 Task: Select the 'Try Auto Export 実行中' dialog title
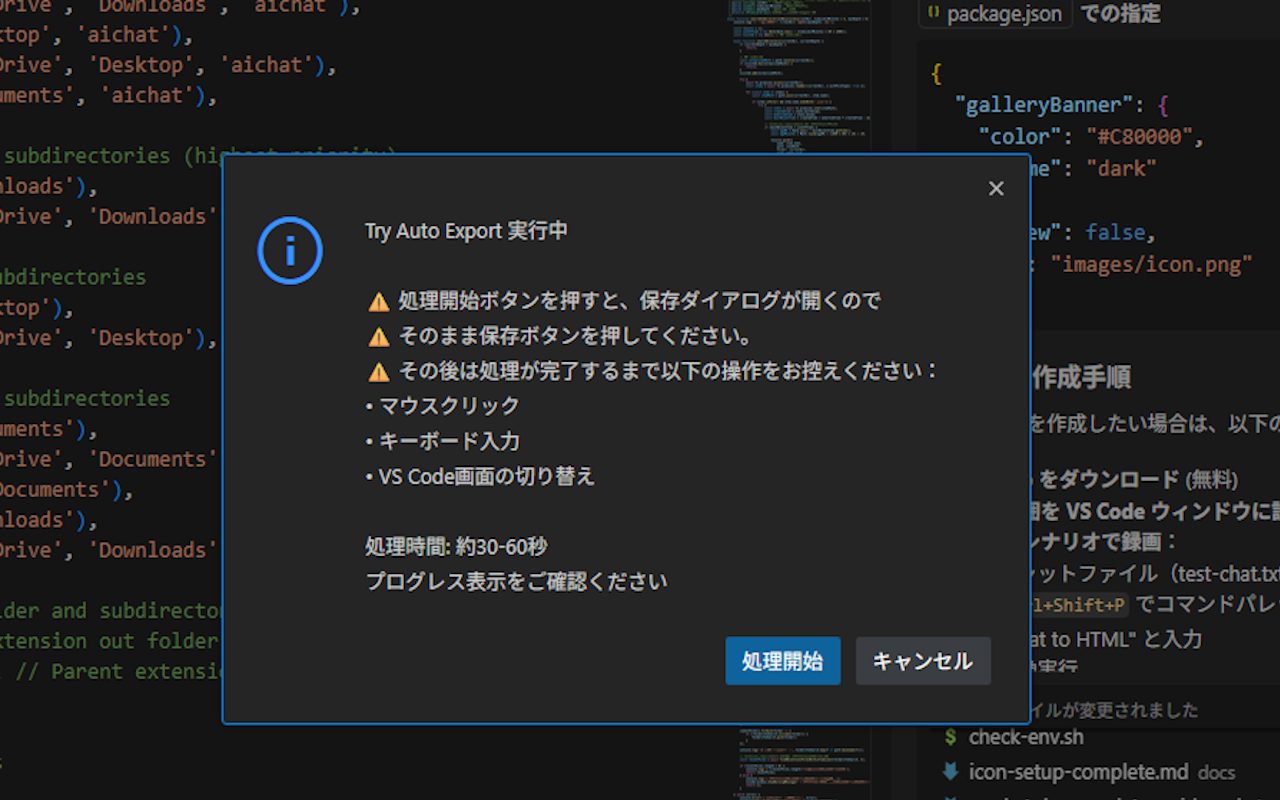tap(466, 231)
